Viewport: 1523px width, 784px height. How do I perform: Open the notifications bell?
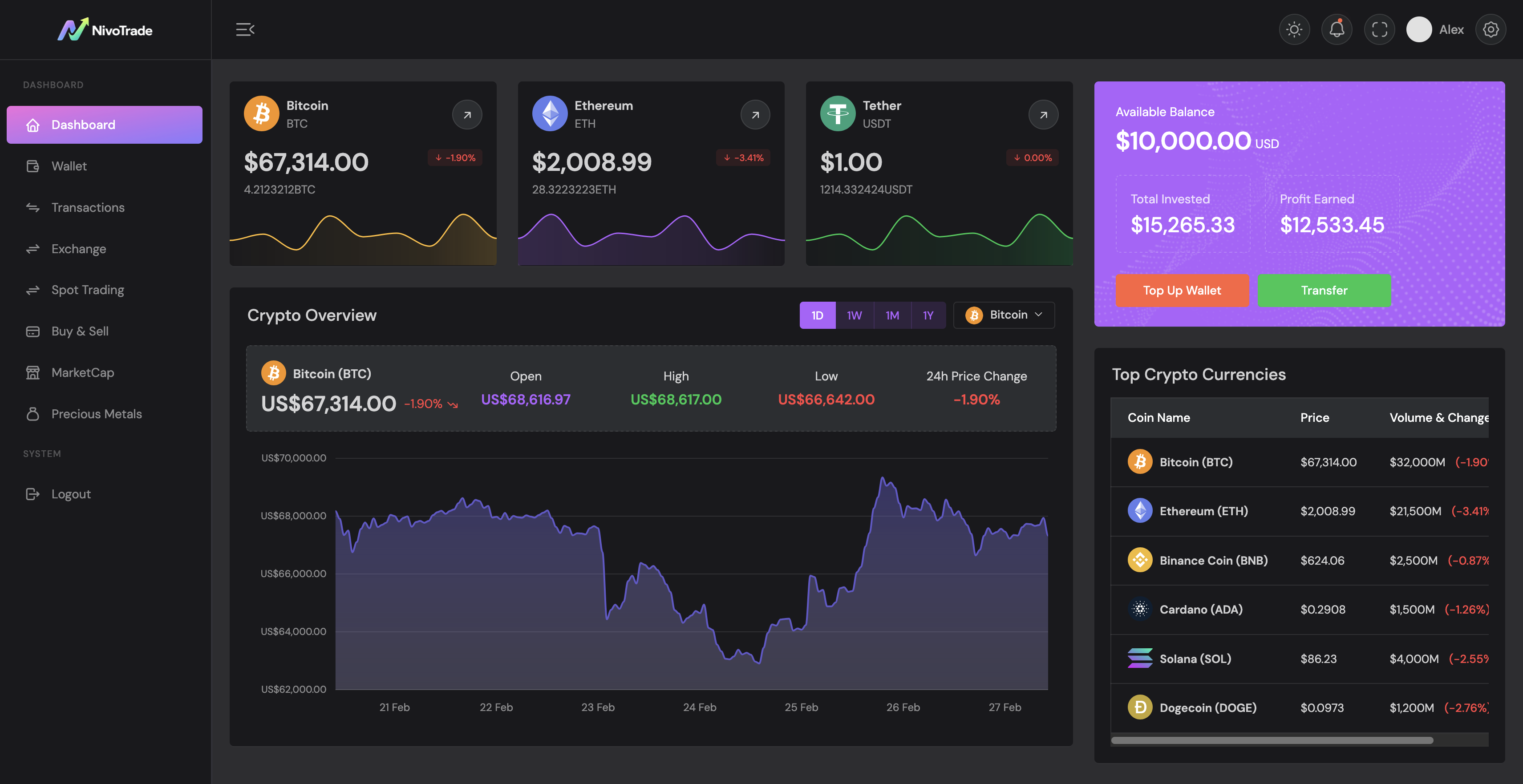click(1337, 29)
